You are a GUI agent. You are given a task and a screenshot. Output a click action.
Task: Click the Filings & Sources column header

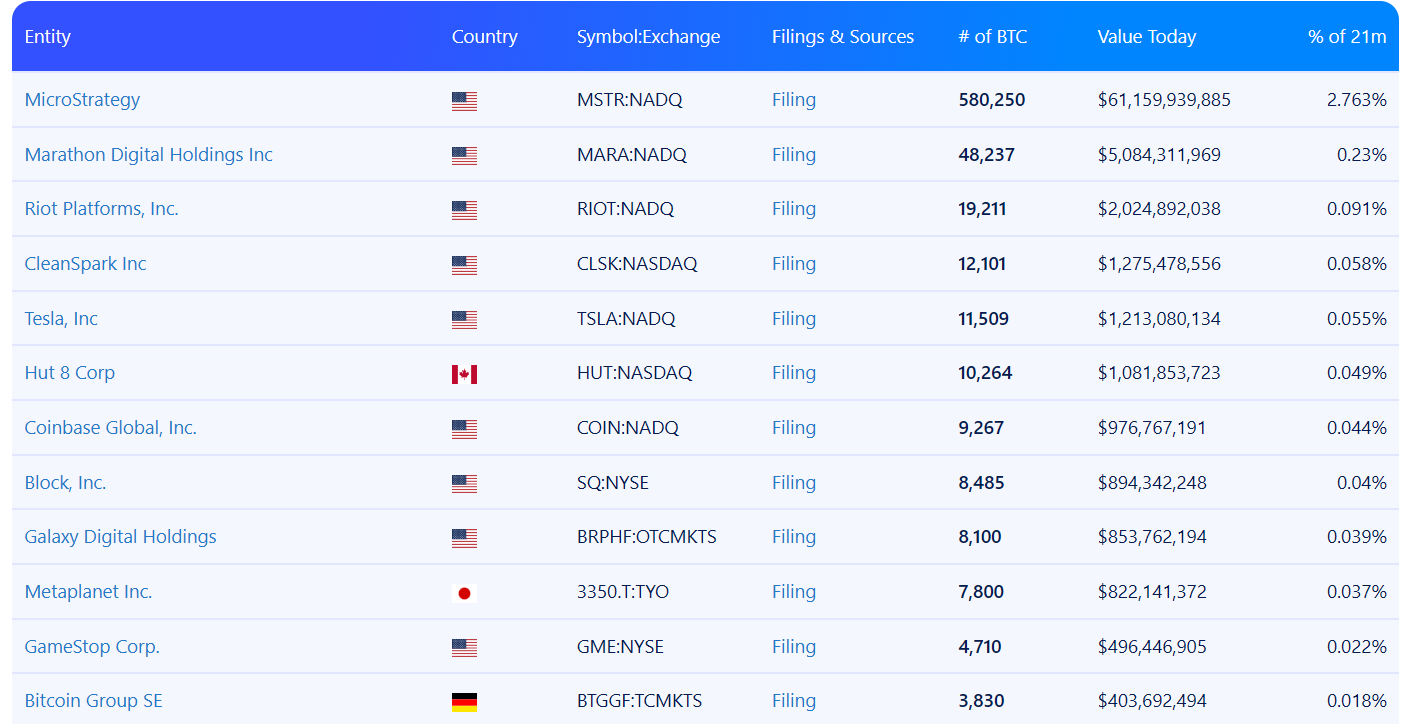pyautogui.click(x=843, y=37)
